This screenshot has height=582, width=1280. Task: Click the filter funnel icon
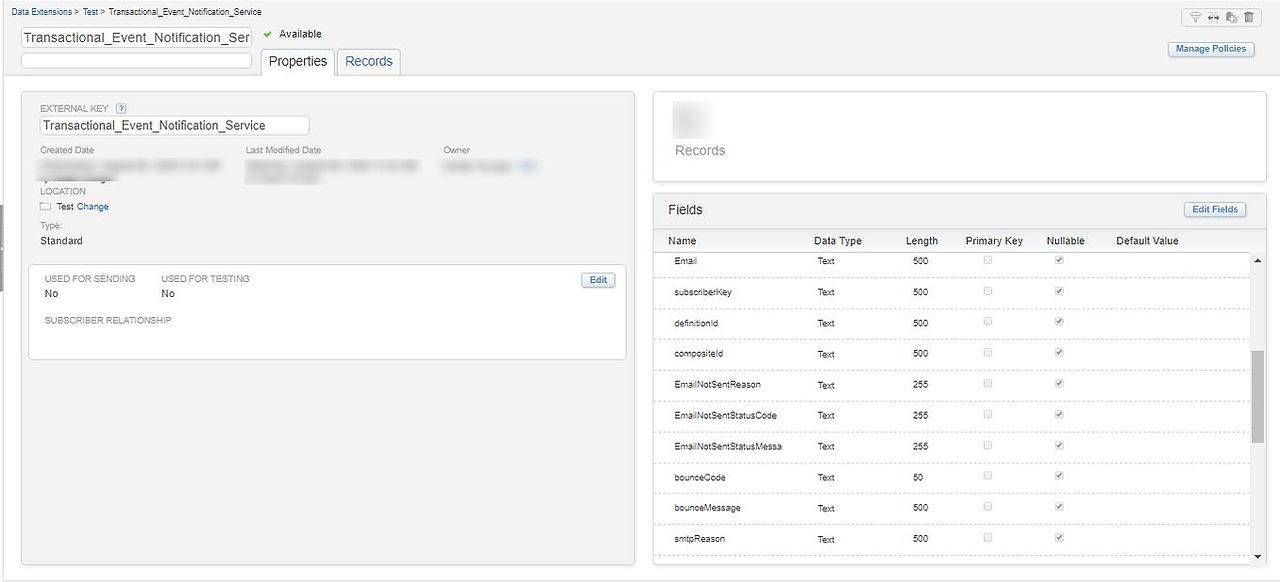coord(1194,17)
